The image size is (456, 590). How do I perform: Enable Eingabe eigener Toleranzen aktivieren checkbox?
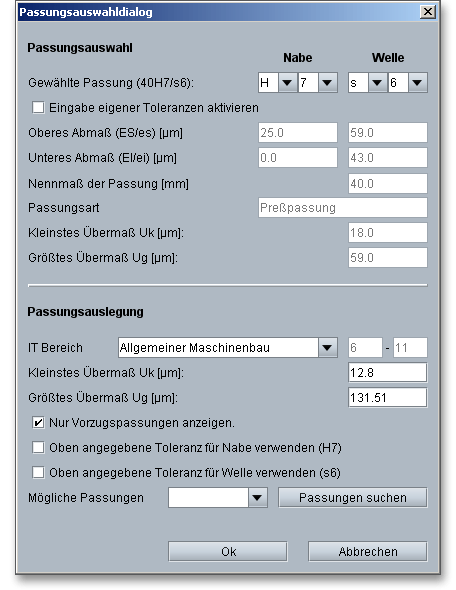38,108
